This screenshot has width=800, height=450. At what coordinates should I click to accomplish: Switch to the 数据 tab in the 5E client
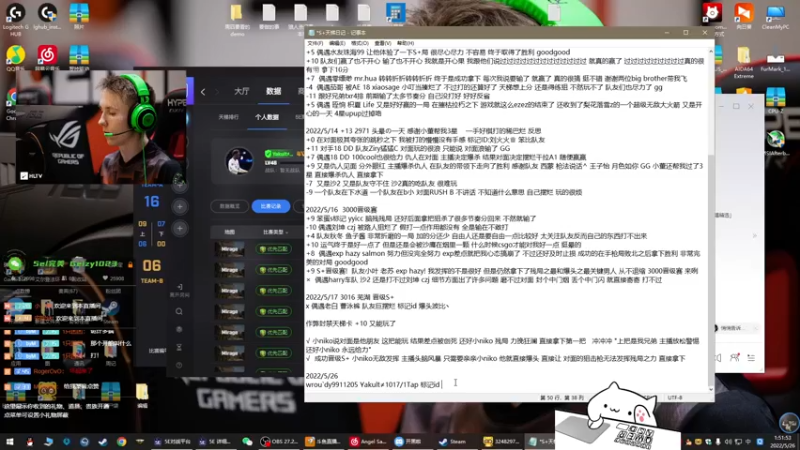[273, 91]
